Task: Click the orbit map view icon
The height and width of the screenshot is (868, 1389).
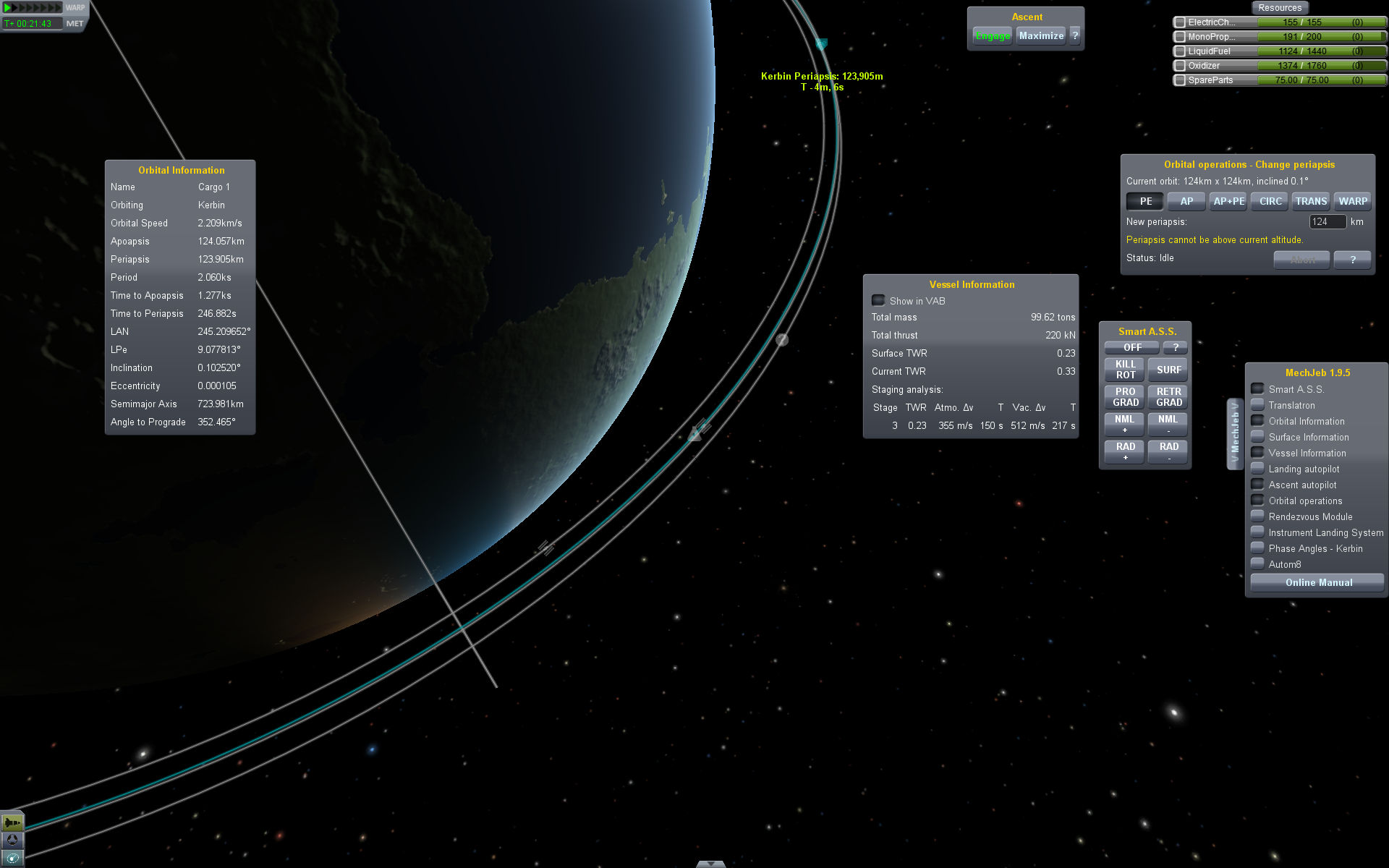Action: coord(12,859)
